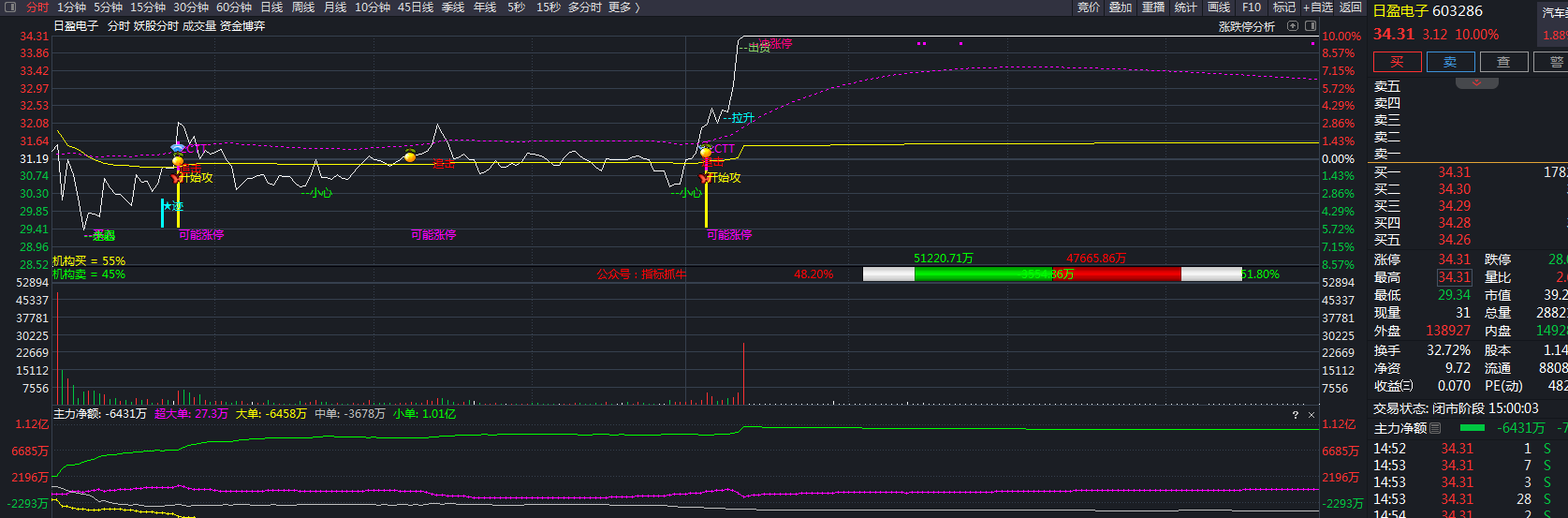Image resolution: width=1568 pixels, height=518 pixels.
Task: Click the first yellow 开始攻 signal marker
Action: tap(196, 177)
